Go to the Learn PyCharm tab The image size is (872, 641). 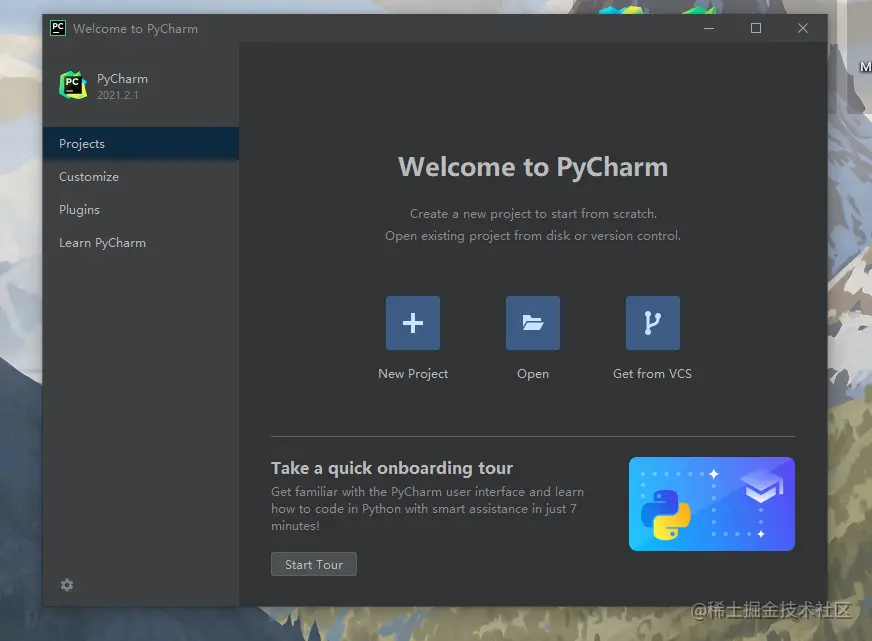(141, 243)
